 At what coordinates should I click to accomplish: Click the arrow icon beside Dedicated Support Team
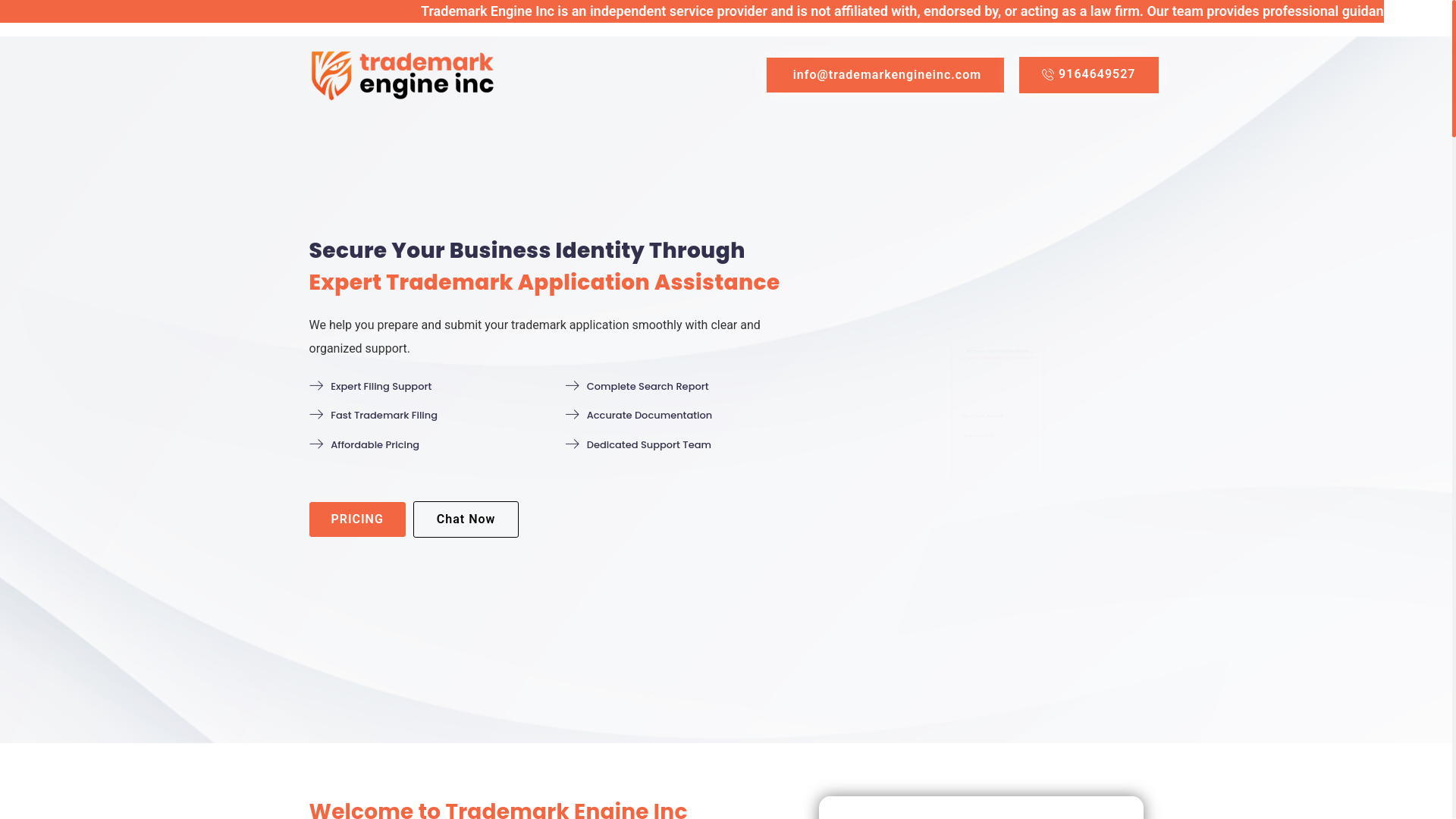573,444
